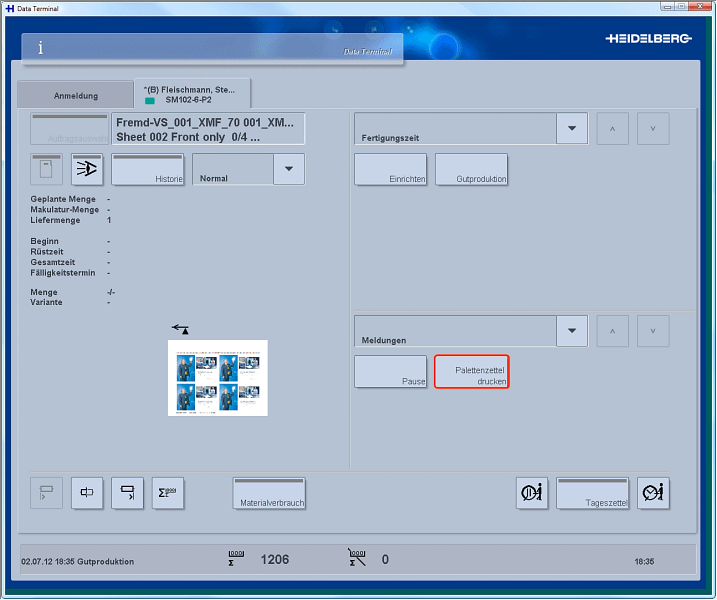Image resolution: width=717 pixels, height=600 pixels.
Task: Click the document sheet icon button
Action: point(46,169)
